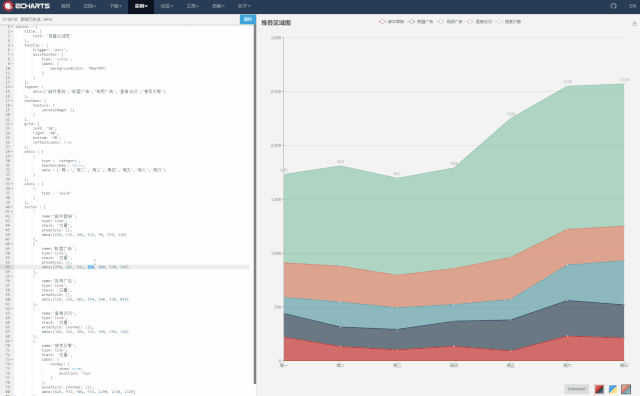Toggle the 视频广告 legend series

(x=449, y=22)
